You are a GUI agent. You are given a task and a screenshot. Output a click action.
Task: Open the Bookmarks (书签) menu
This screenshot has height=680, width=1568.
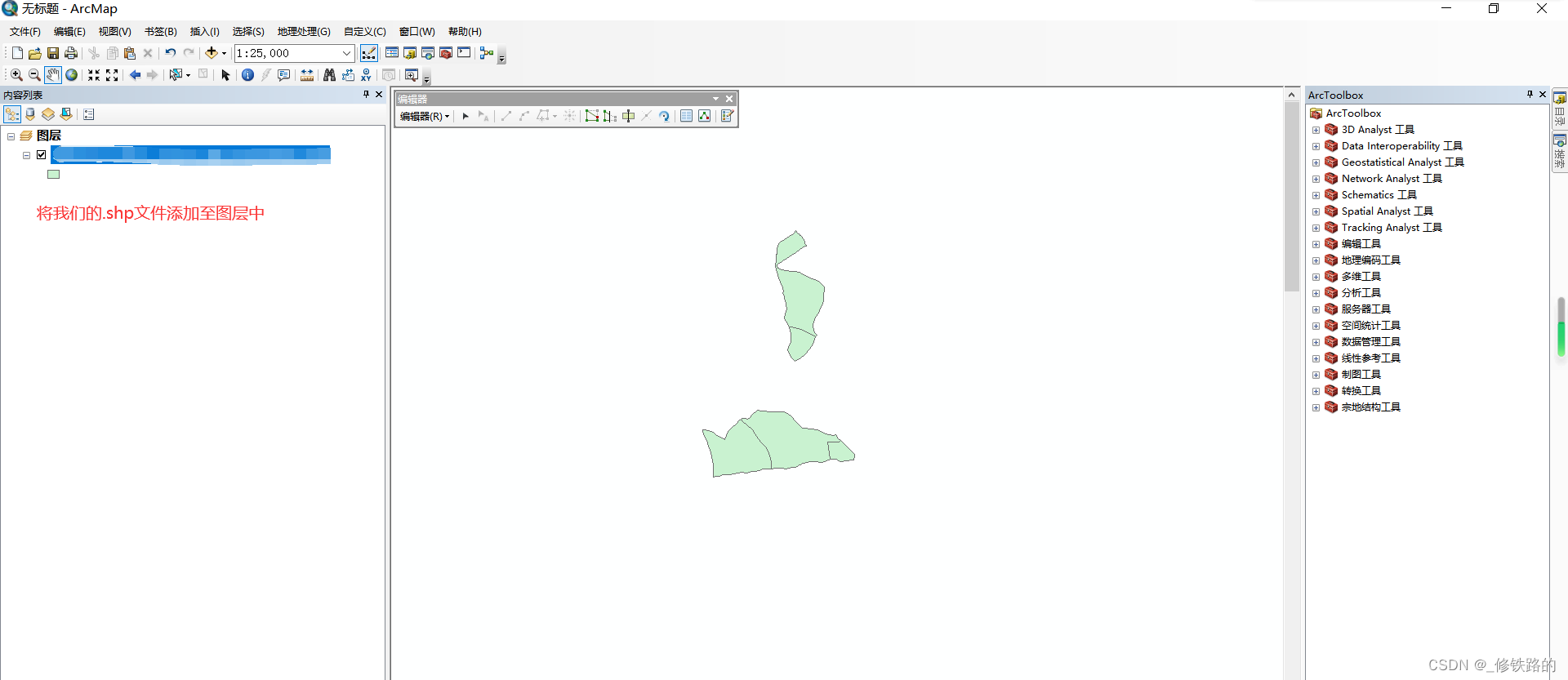(x=160, y=32)
